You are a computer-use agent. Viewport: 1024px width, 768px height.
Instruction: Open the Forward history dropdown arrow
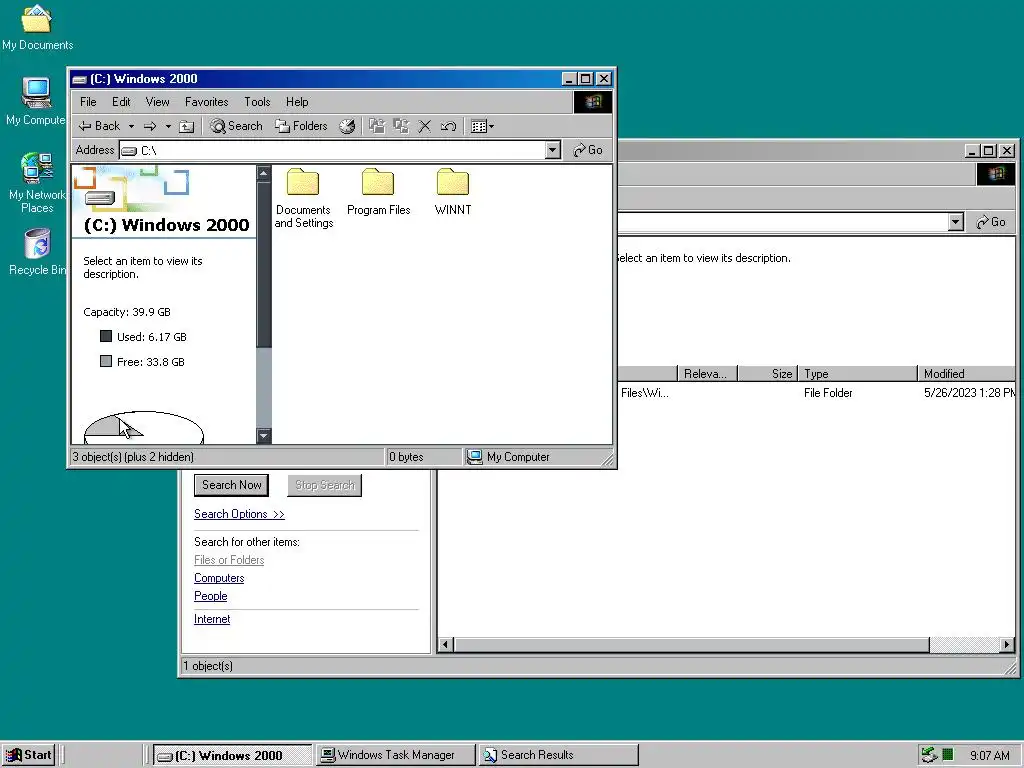point(168,126)
